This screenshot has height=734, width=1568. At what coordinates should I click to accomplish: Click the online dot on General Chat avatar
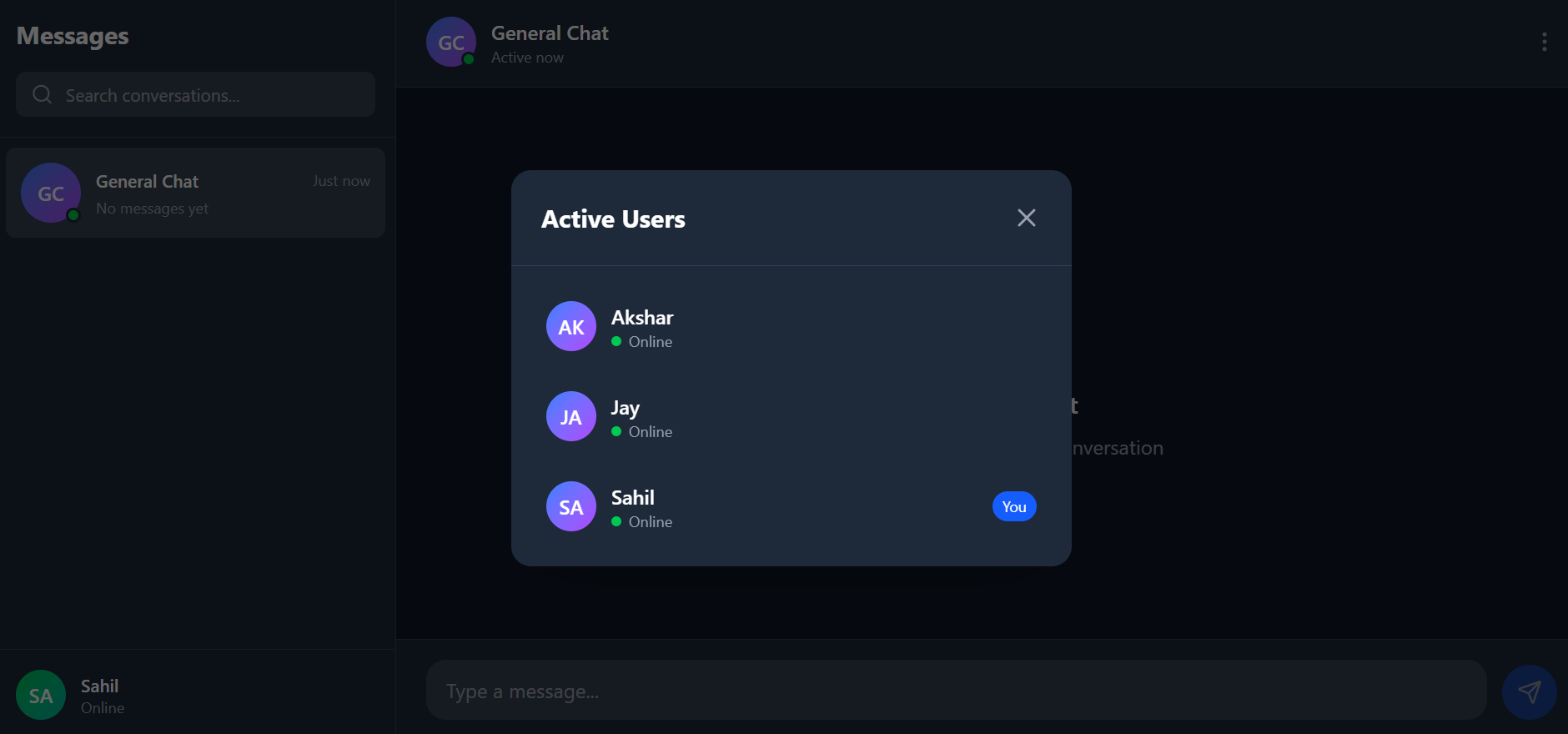coord(469,60)
